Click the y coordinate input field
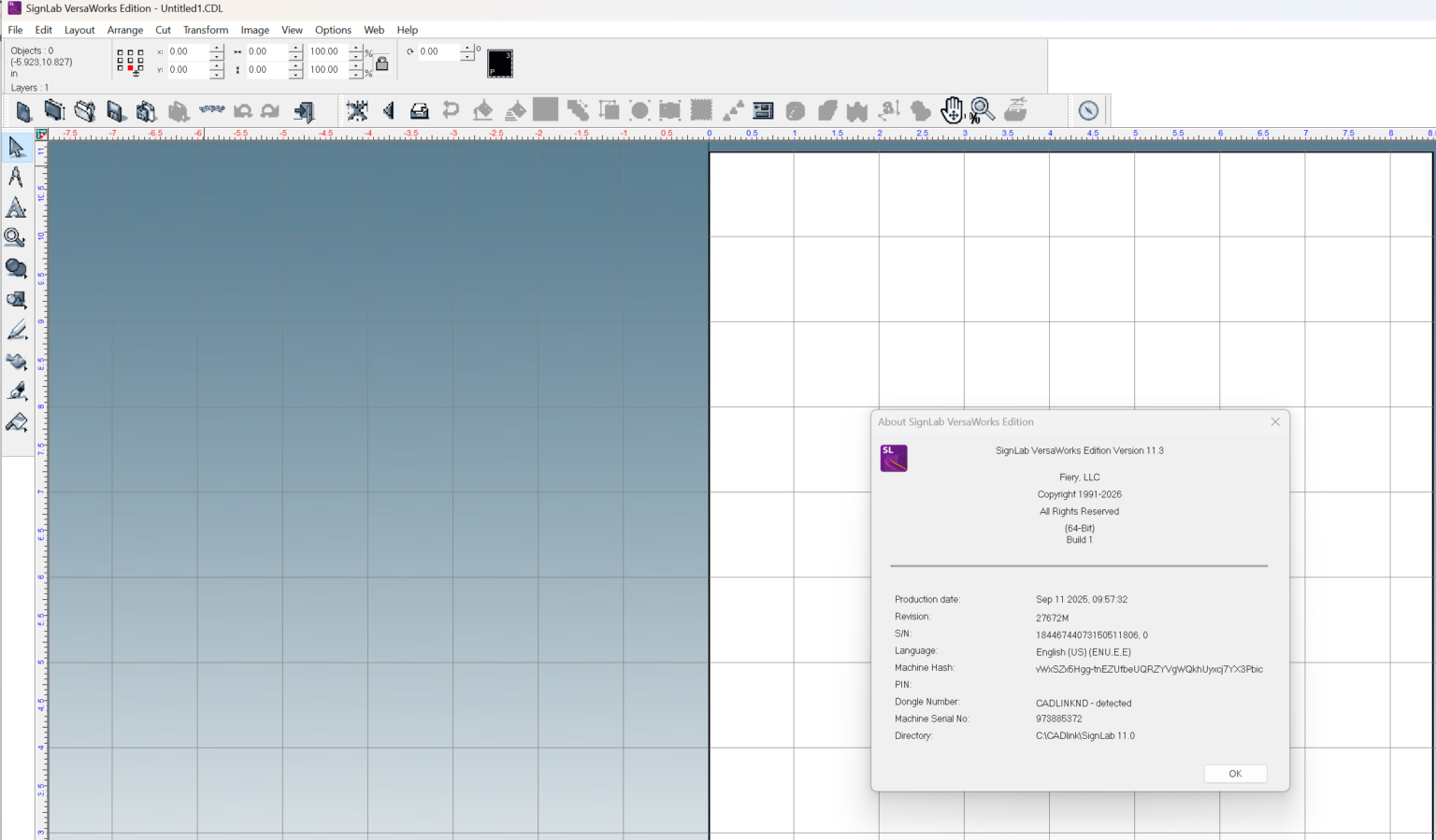 tap(188, 69)
